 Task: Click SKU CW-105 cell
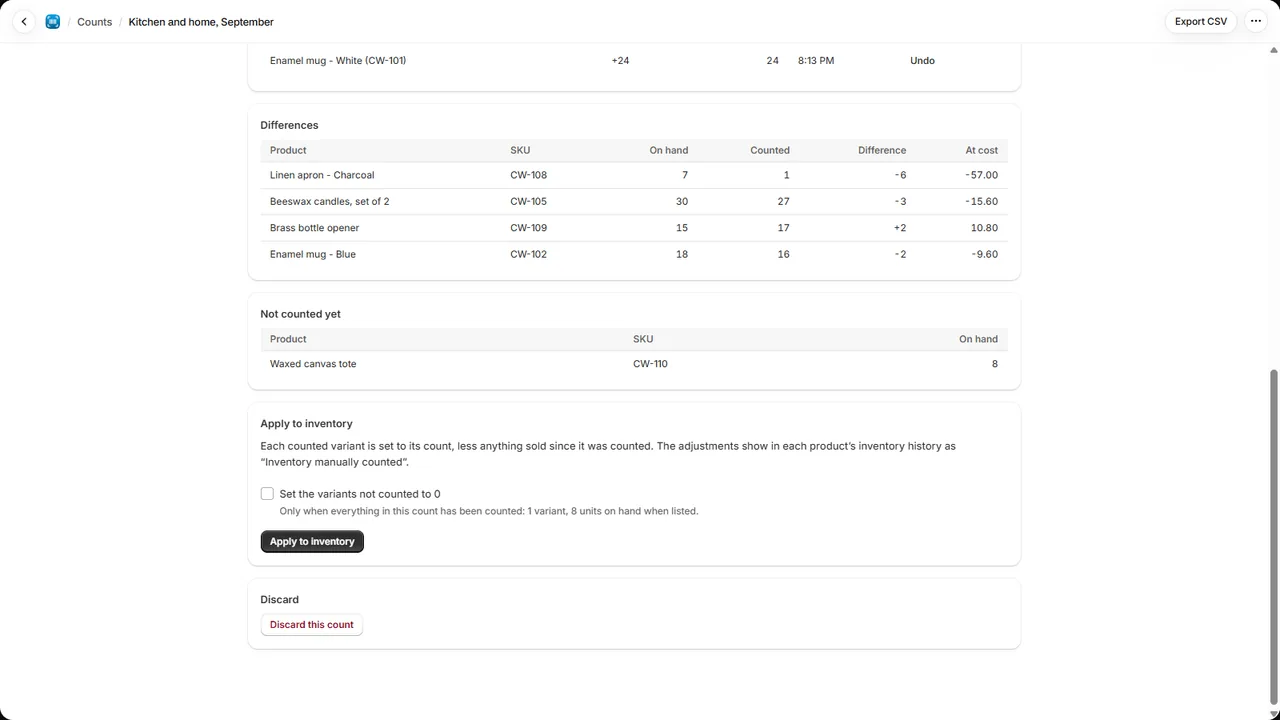[x=528, y=201]
